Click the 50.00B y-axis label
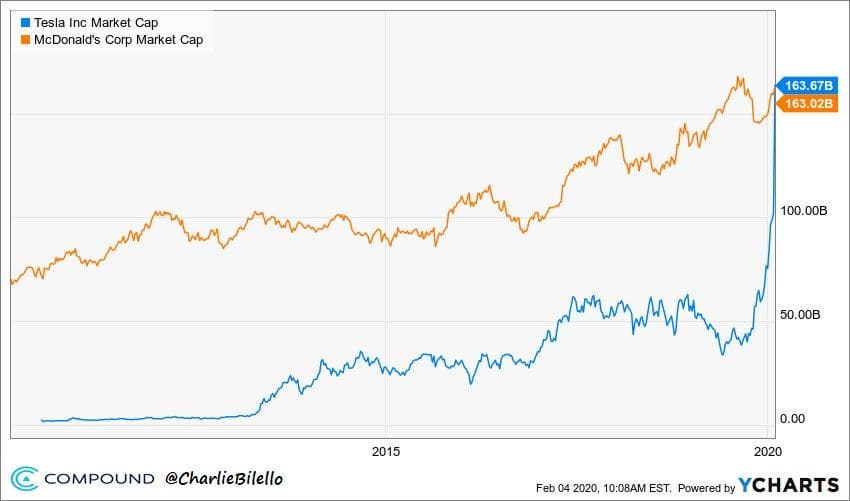 (802, 315)
